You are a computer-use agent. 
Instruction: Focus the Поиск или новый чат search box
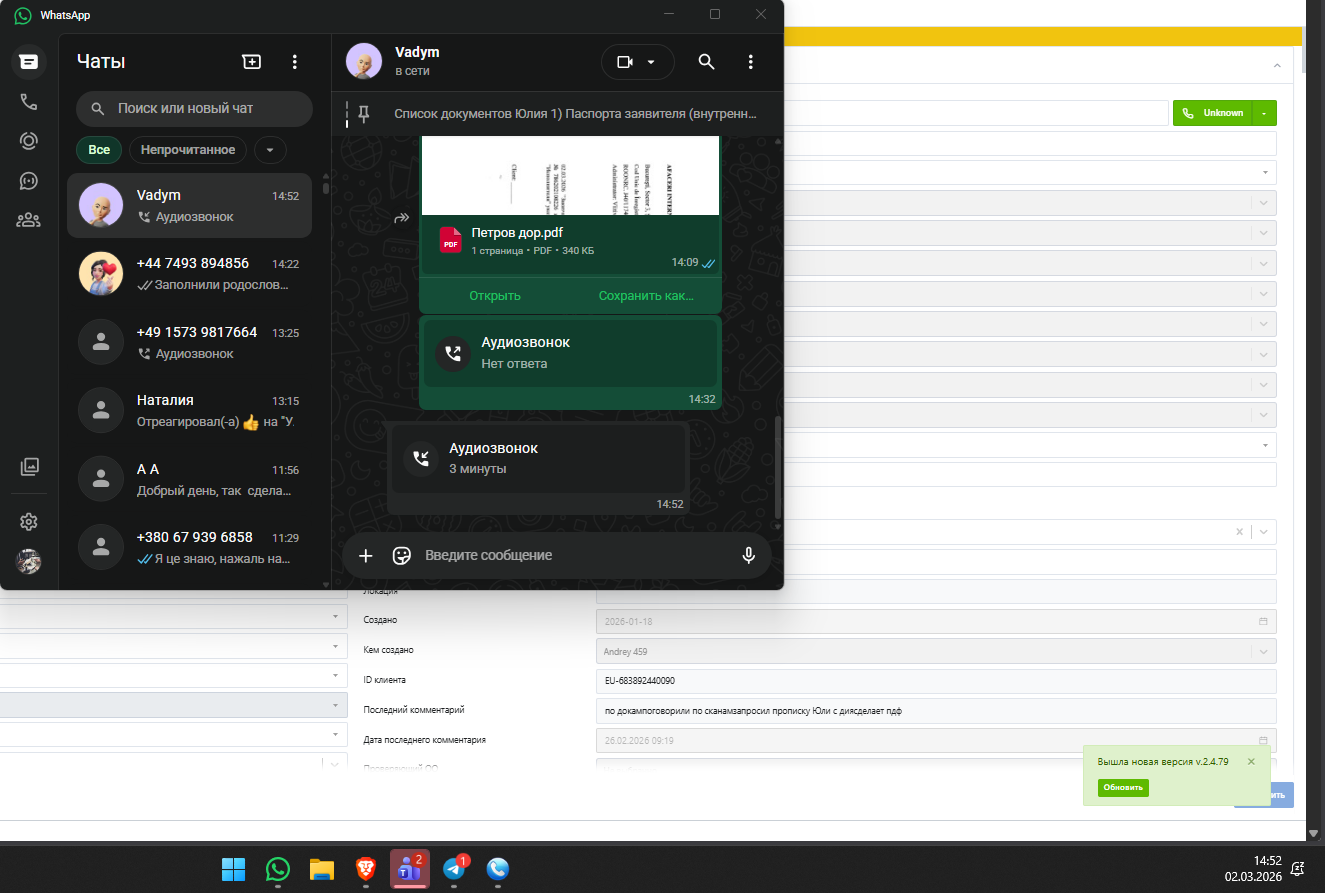[194, 109]
